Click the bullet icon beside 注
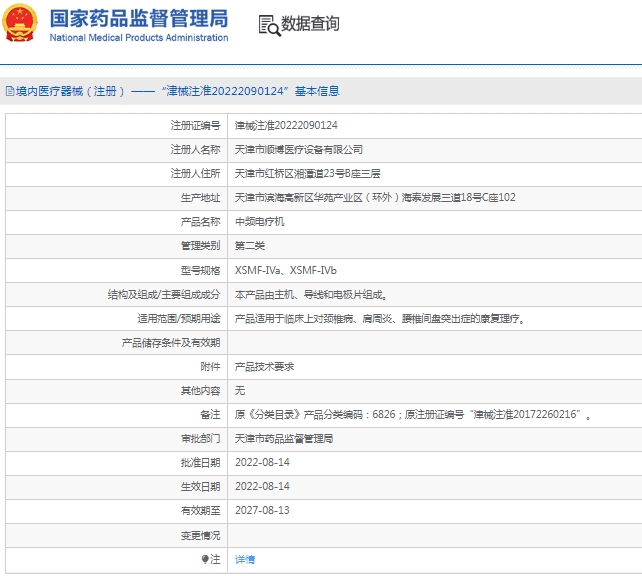The image size is (642, 576). 205,559
